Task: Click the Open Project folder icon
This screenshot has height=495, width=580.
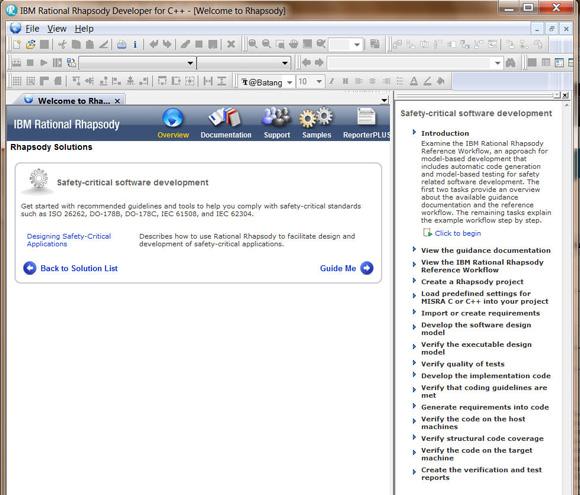Action: click(30, 44)
